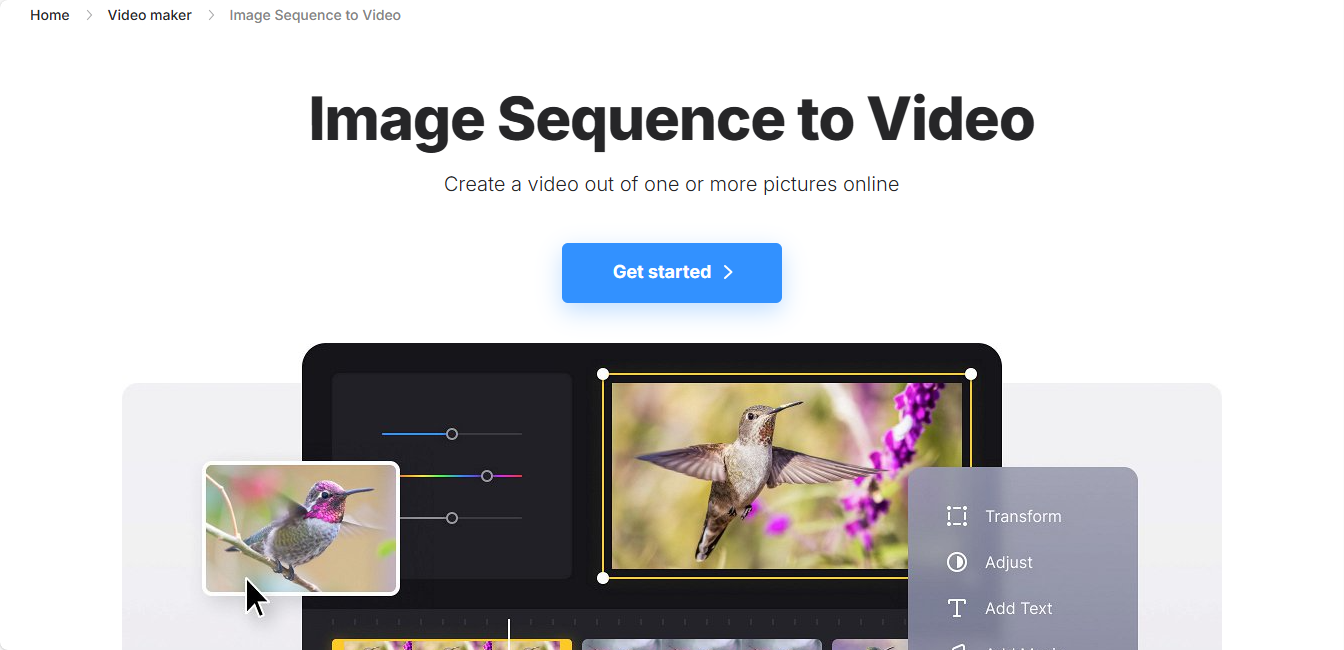Select the Add Text T icon
This screenshot has height=650, width=1344.
click(957, 608)
